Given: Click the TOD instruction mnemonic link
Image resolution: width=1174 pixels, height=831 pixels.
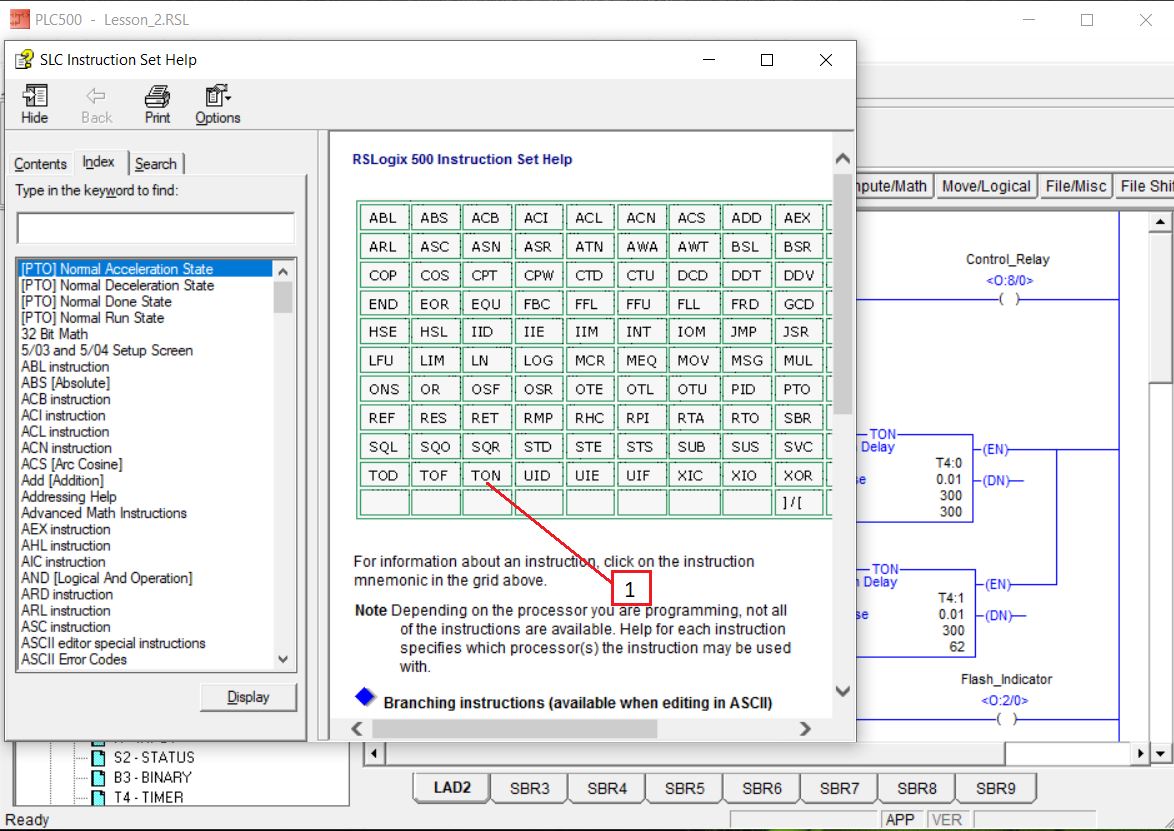Looking at the screenshot, I should (x=383, y=475).
